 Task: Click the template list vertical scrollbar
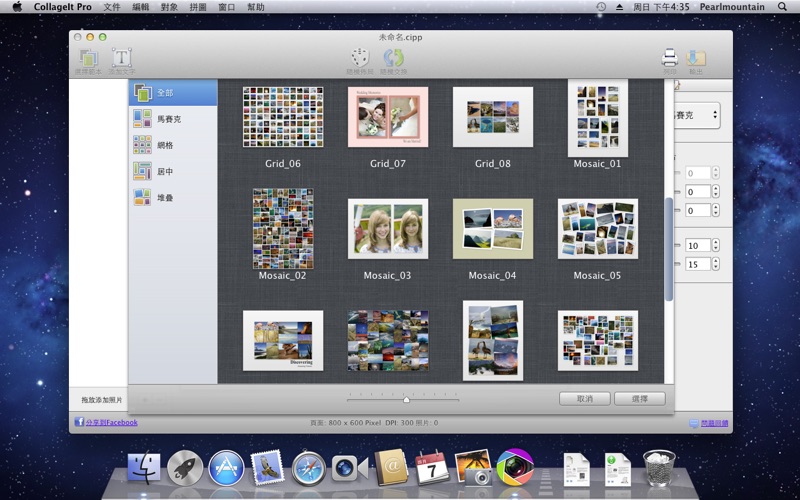668,249
